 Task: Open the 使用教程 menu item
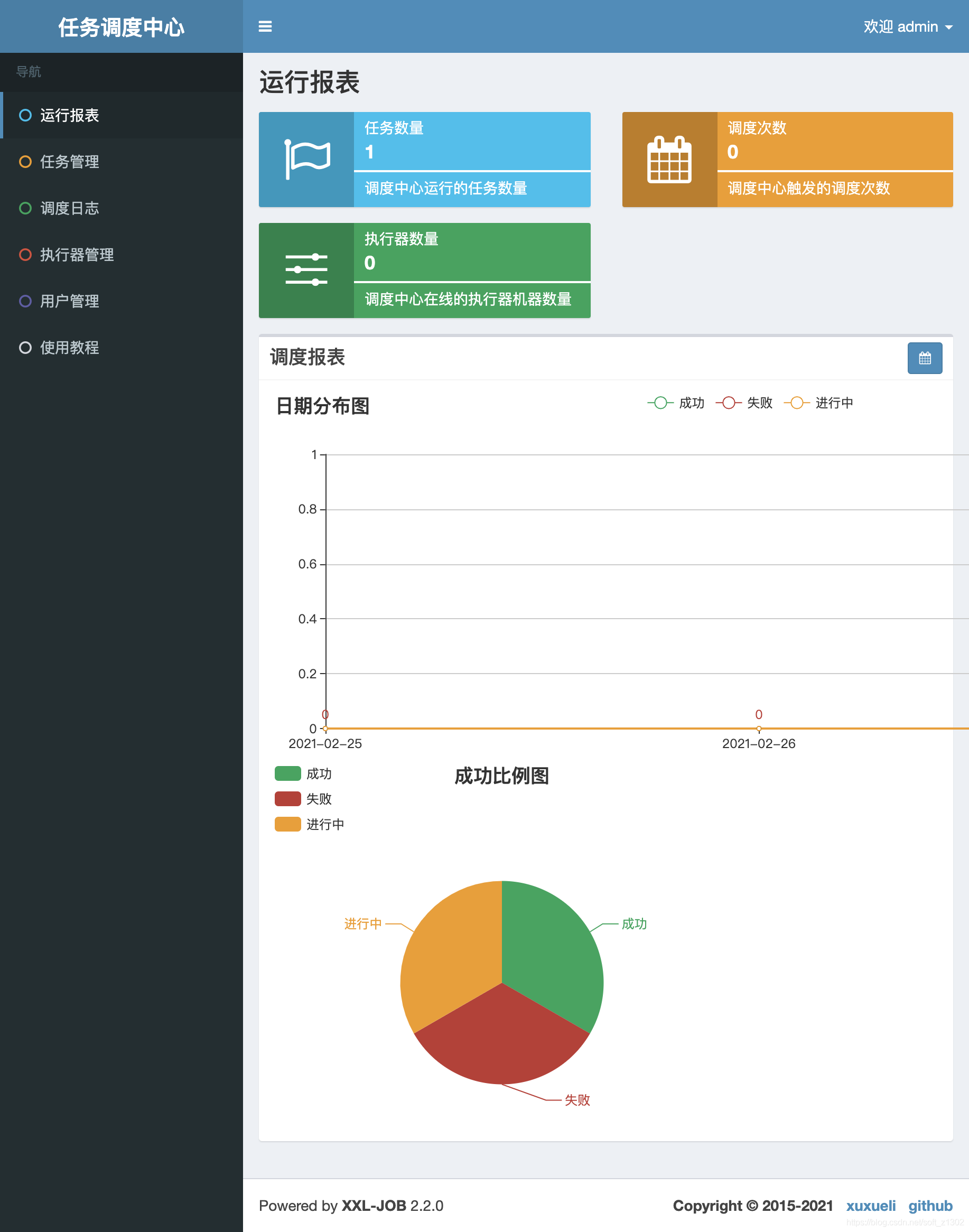tap(122, 348)
